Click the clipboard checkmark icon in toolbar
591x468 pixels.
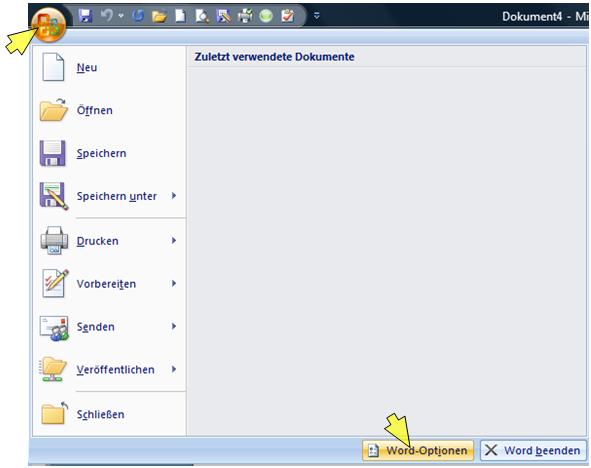287,16
